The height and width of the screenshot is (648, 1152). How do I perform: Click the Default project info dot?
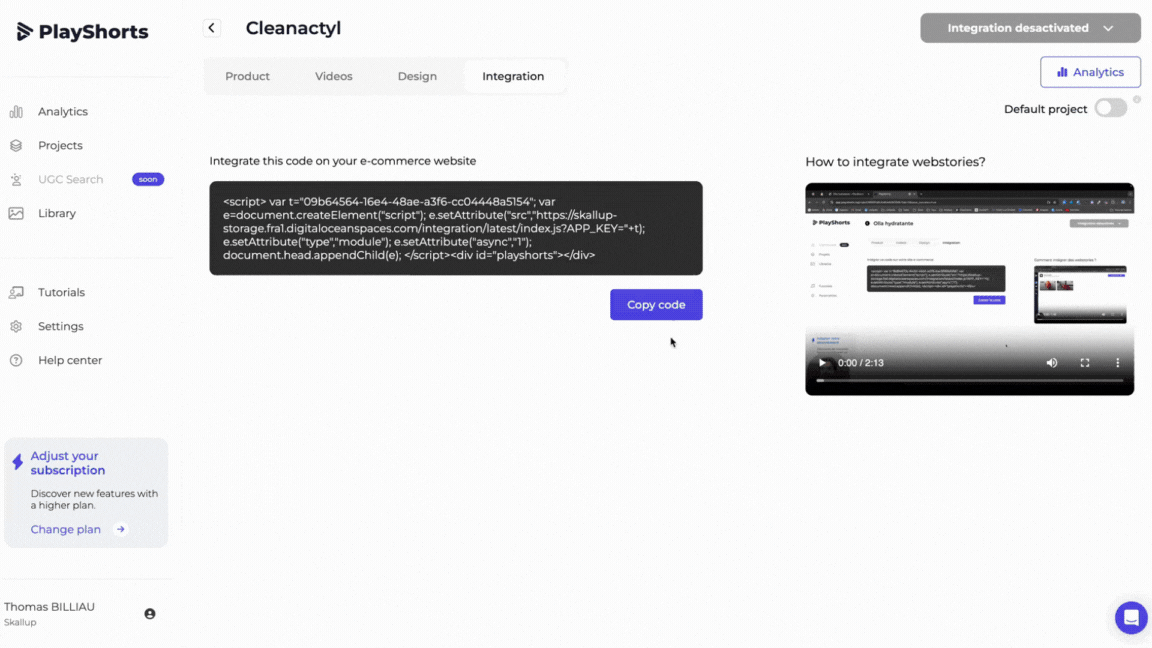[x=1137, y=99]
